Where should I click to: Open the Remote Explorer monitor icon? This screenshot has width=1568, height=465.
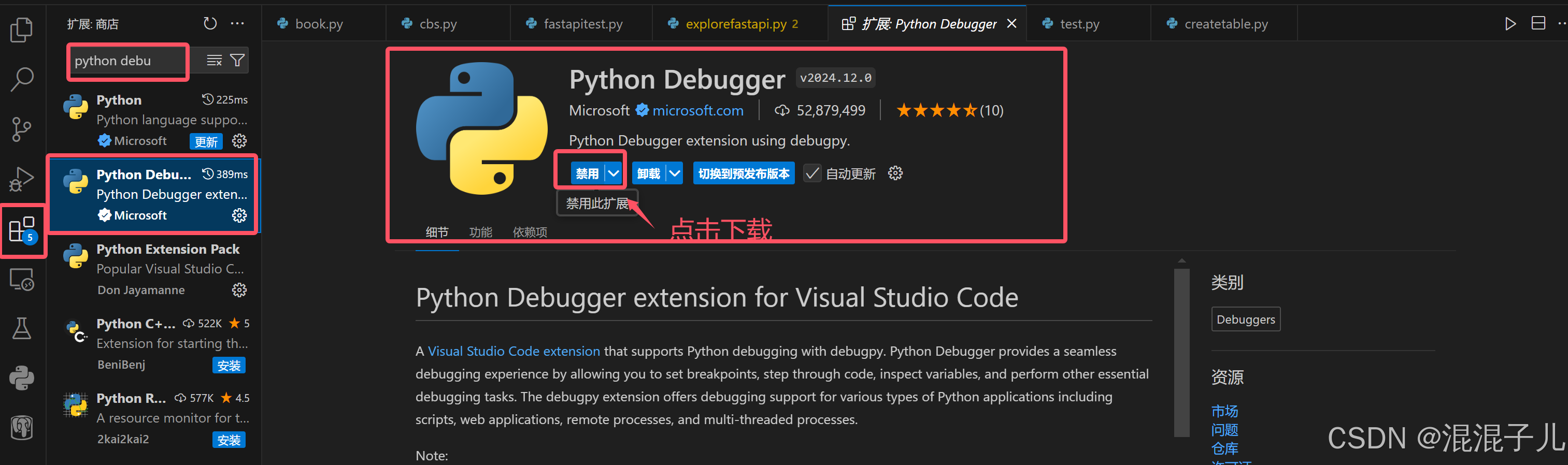coord(22,280)
